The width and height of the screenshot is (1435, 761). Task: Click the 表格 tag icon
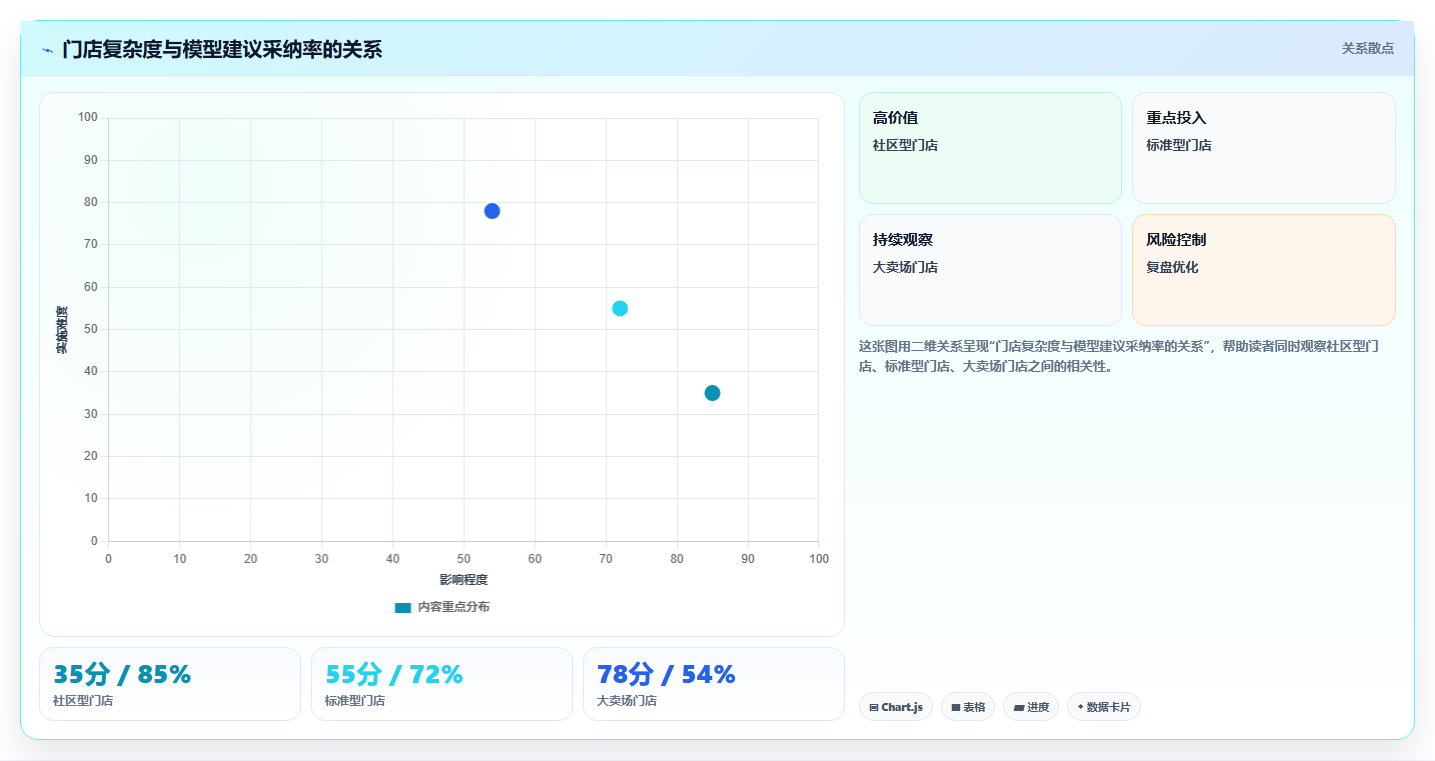[x=955, y=708]
